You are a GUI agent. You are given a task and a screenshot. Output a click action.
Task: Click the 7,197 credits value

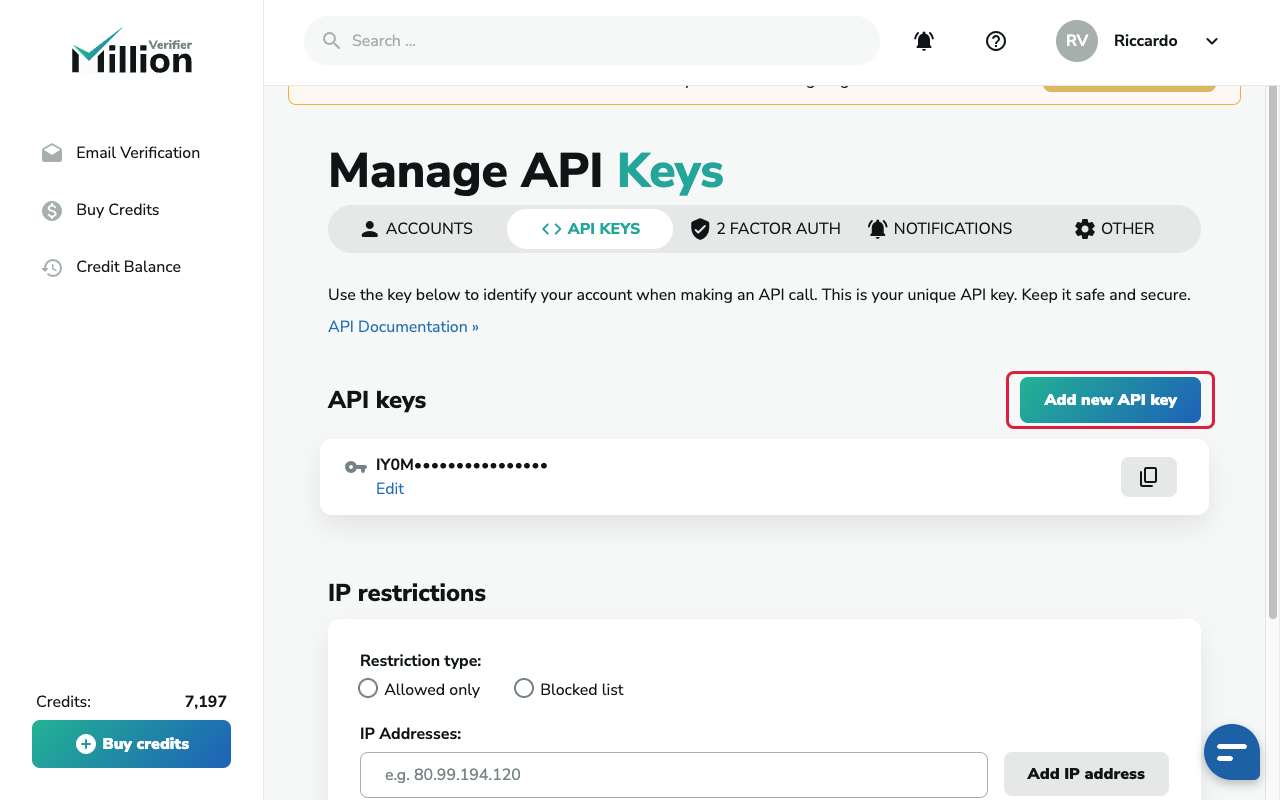tap(206, 702)
